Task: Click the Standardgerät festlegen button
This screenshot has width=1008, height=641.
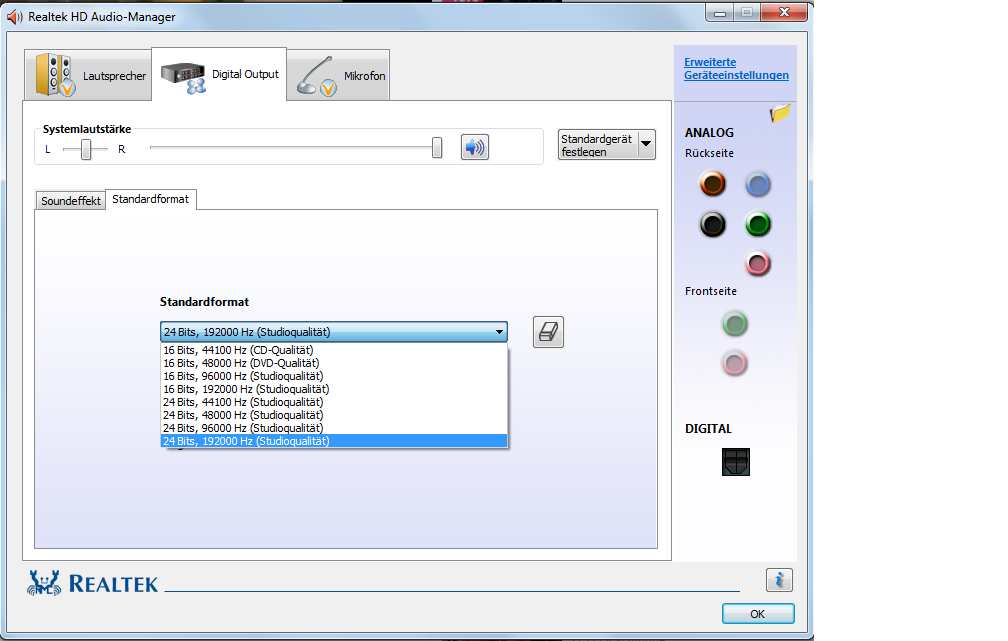Action: pyautogui.click(x=598, y=145)
